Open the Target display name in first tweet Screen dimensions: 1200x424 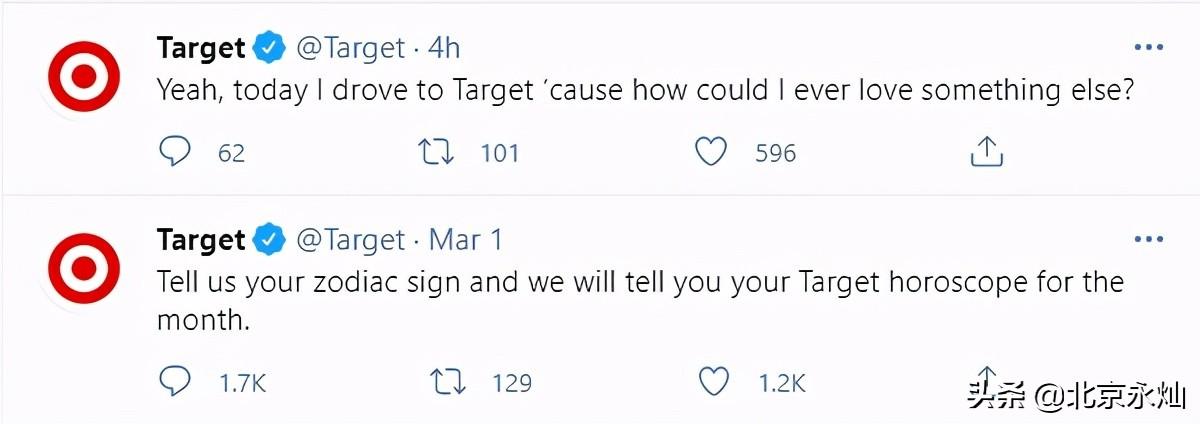(201, 48)
